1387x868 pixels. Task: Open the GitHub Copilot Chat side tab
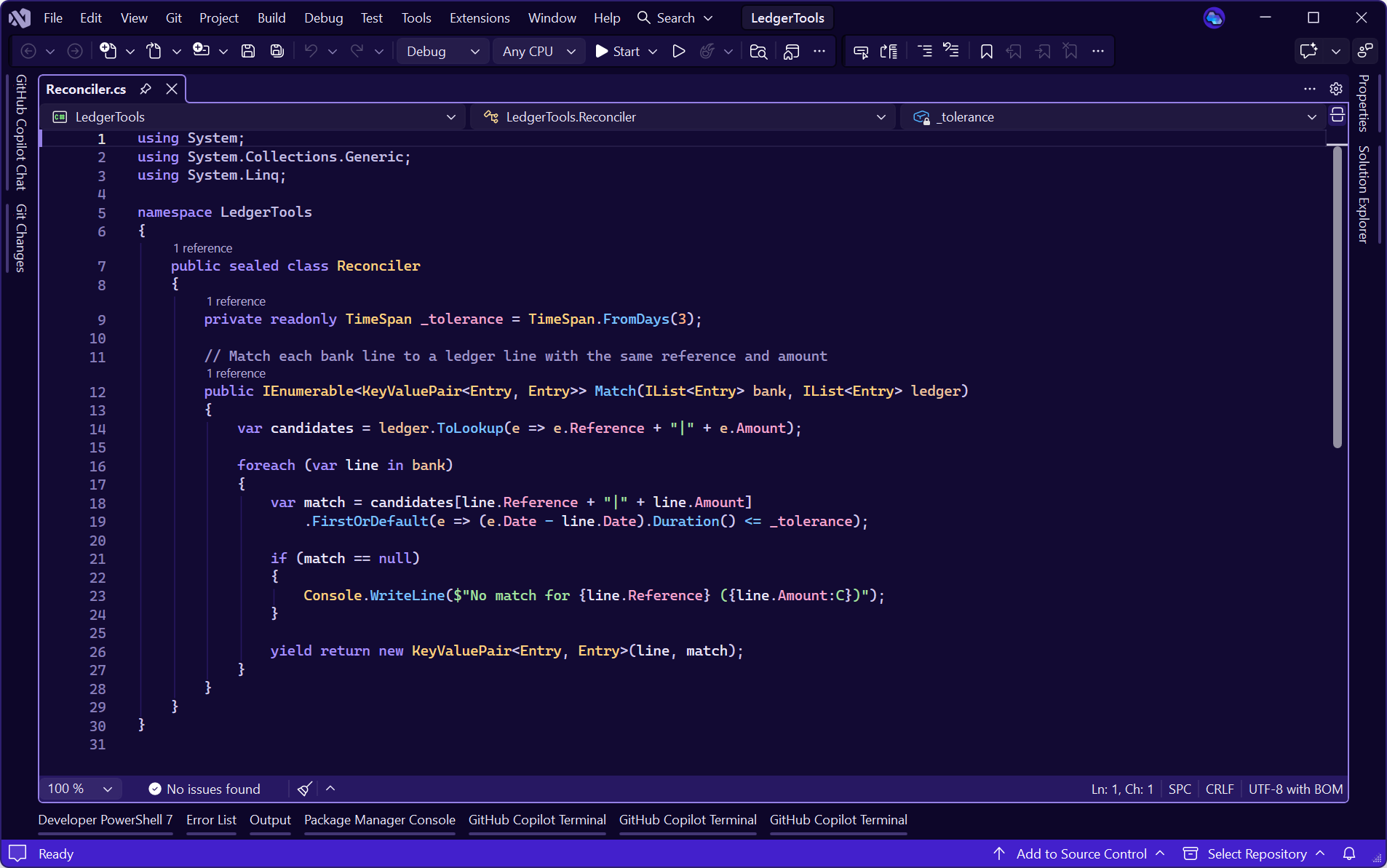[21, 132]
